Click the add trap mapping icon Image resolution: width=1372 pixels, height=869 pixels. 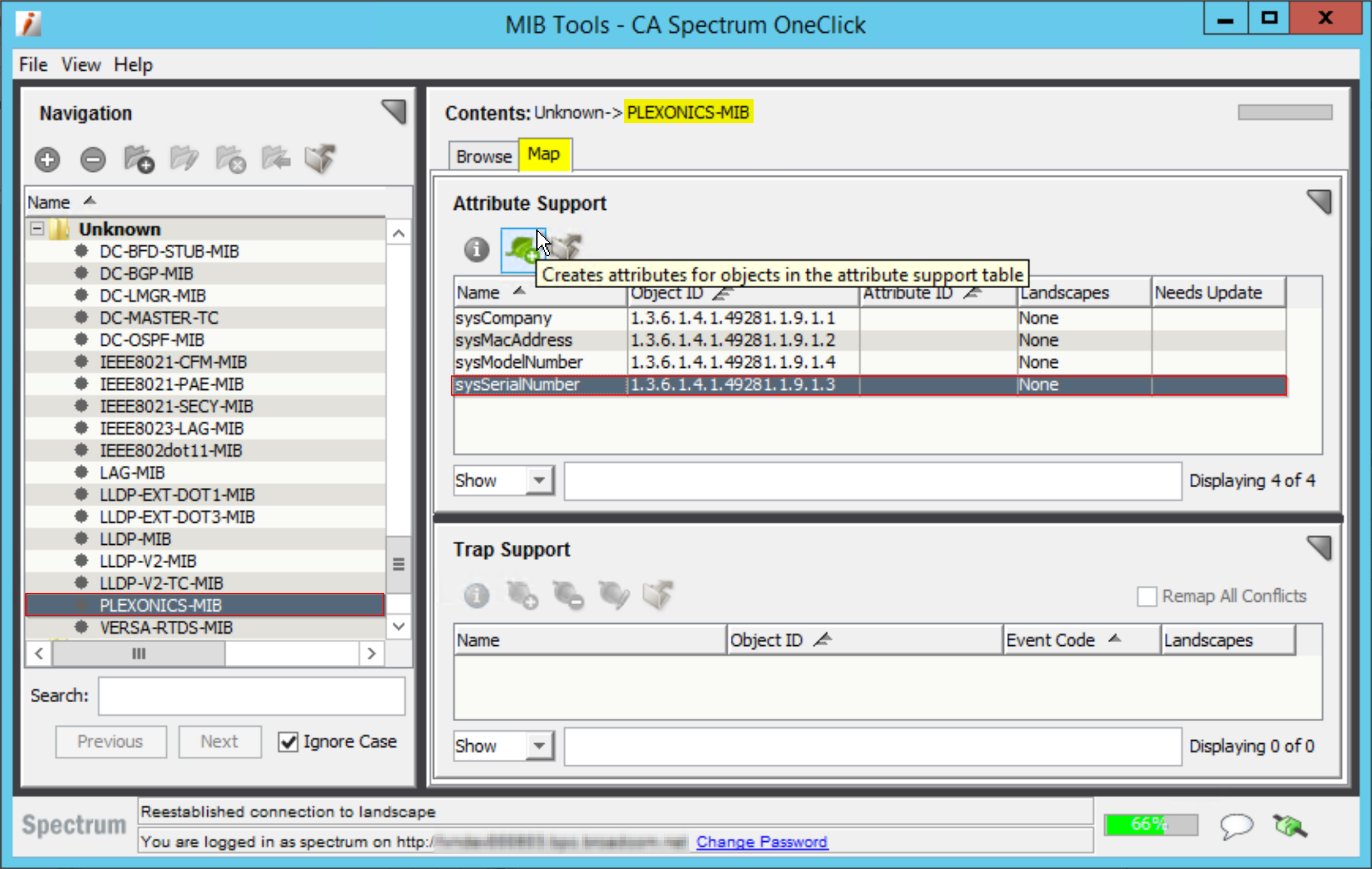(x=522, y=595)
